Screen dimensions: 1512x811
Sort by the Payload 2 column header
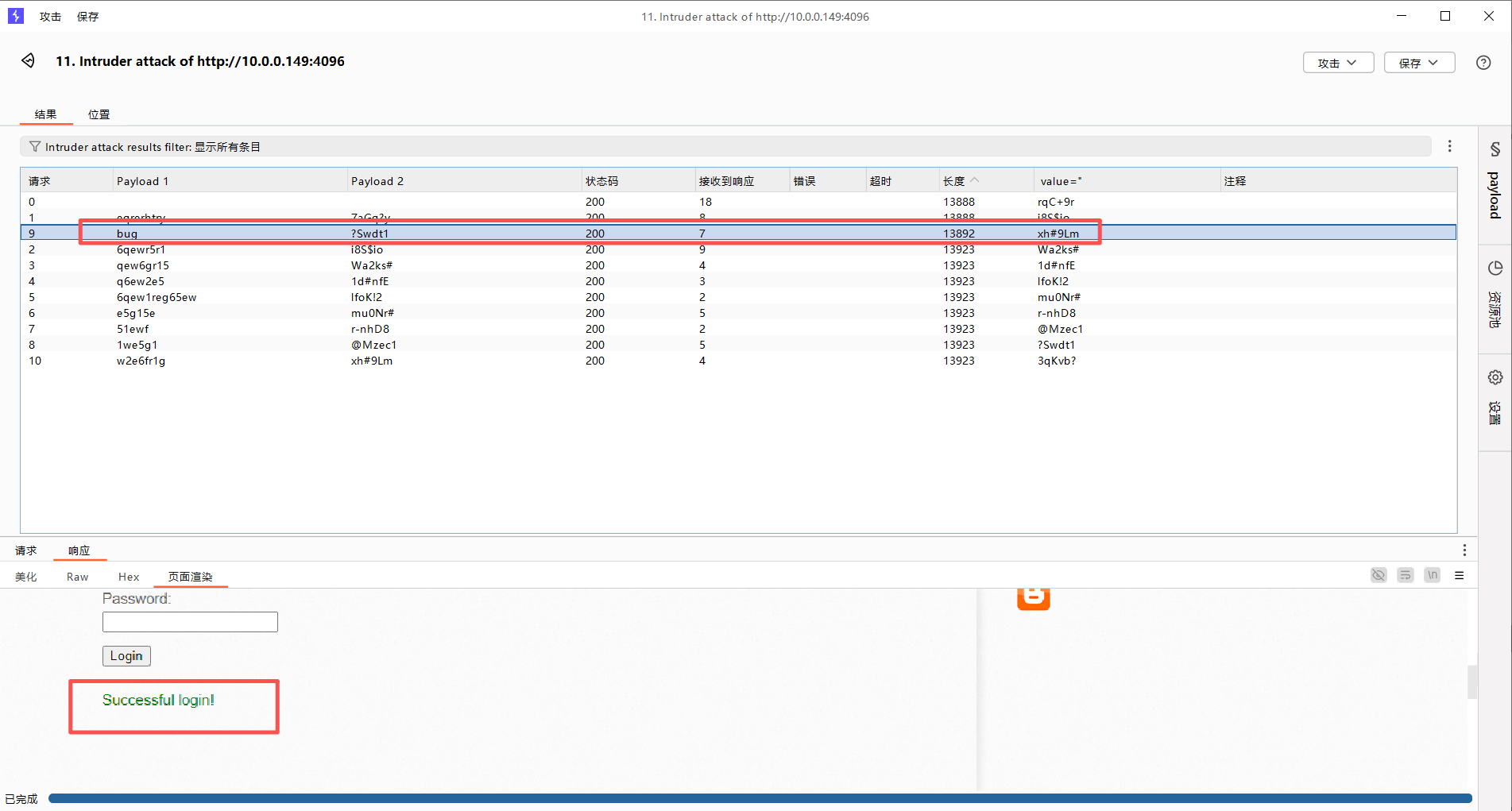(x=465, y=181)
